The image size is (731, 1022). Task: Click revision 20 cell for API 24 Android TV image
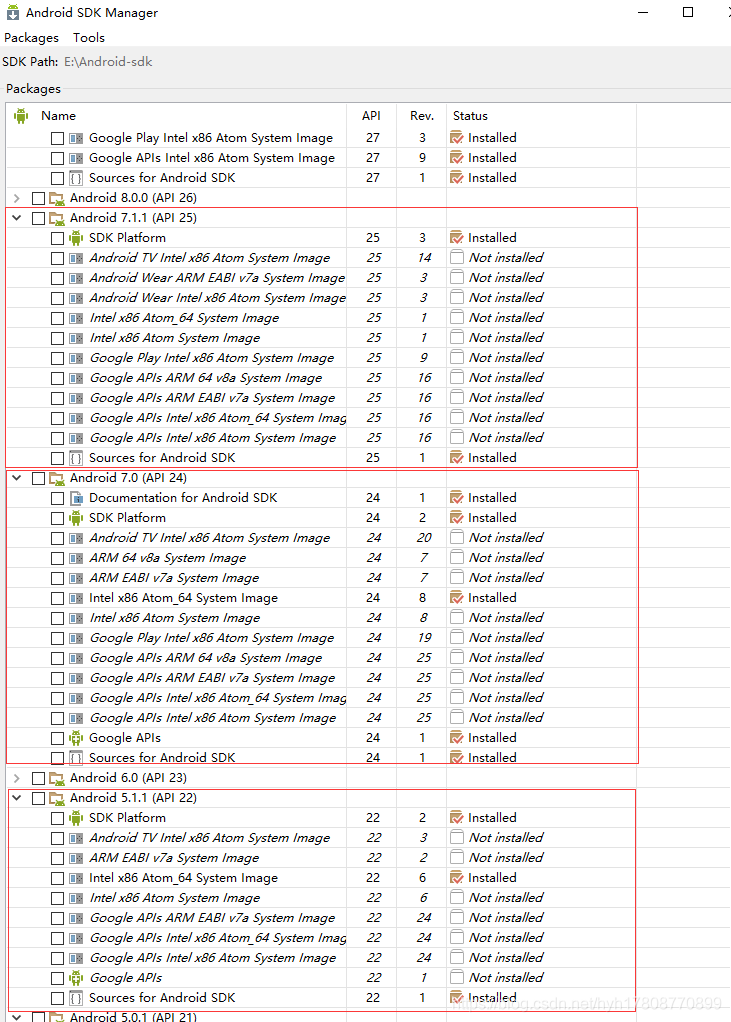(x=423, y=538)
